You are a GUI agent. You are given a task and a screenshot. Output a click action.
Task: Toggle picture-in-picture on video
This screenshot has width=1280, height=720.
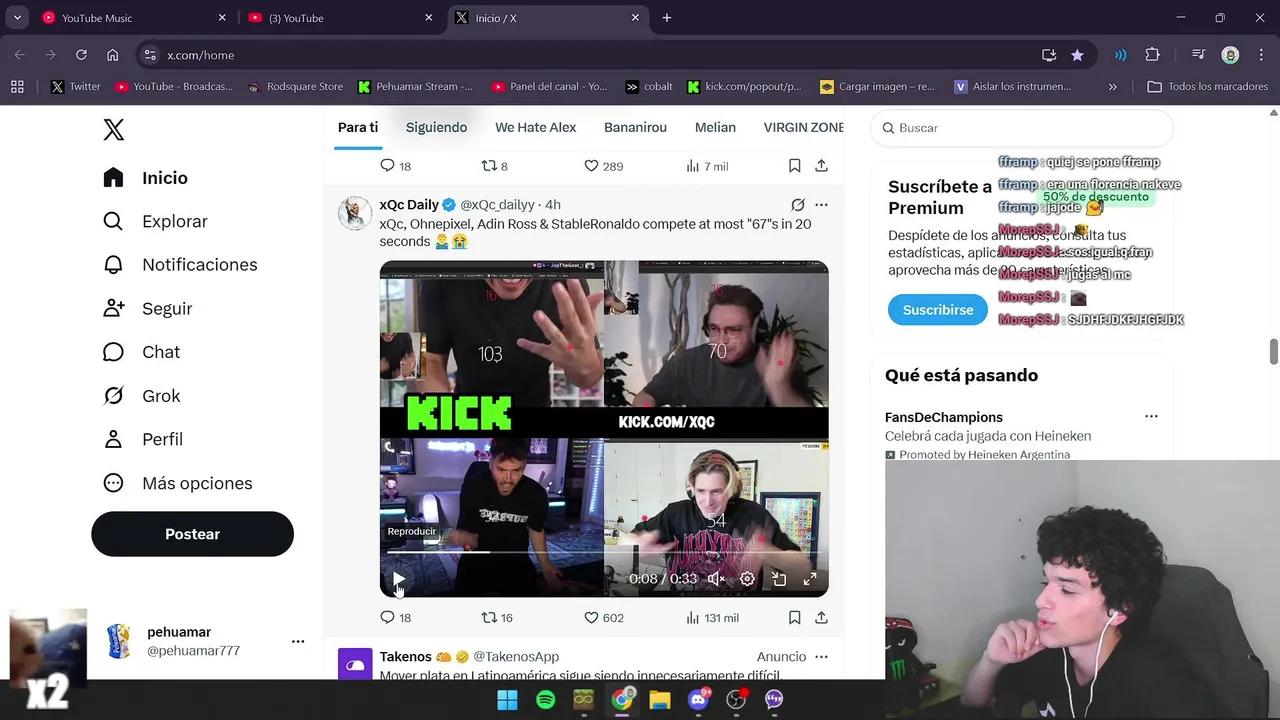tap(779, 579)
